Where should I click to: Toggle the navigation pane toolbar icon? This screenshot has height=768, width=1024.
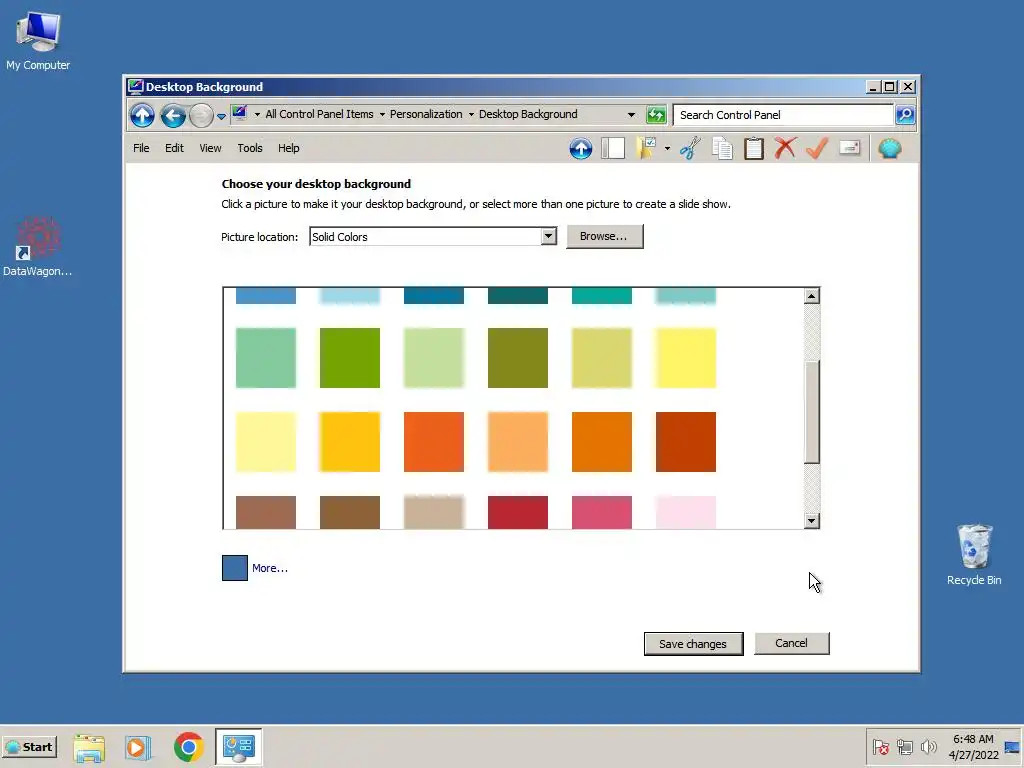coord(613,148)
